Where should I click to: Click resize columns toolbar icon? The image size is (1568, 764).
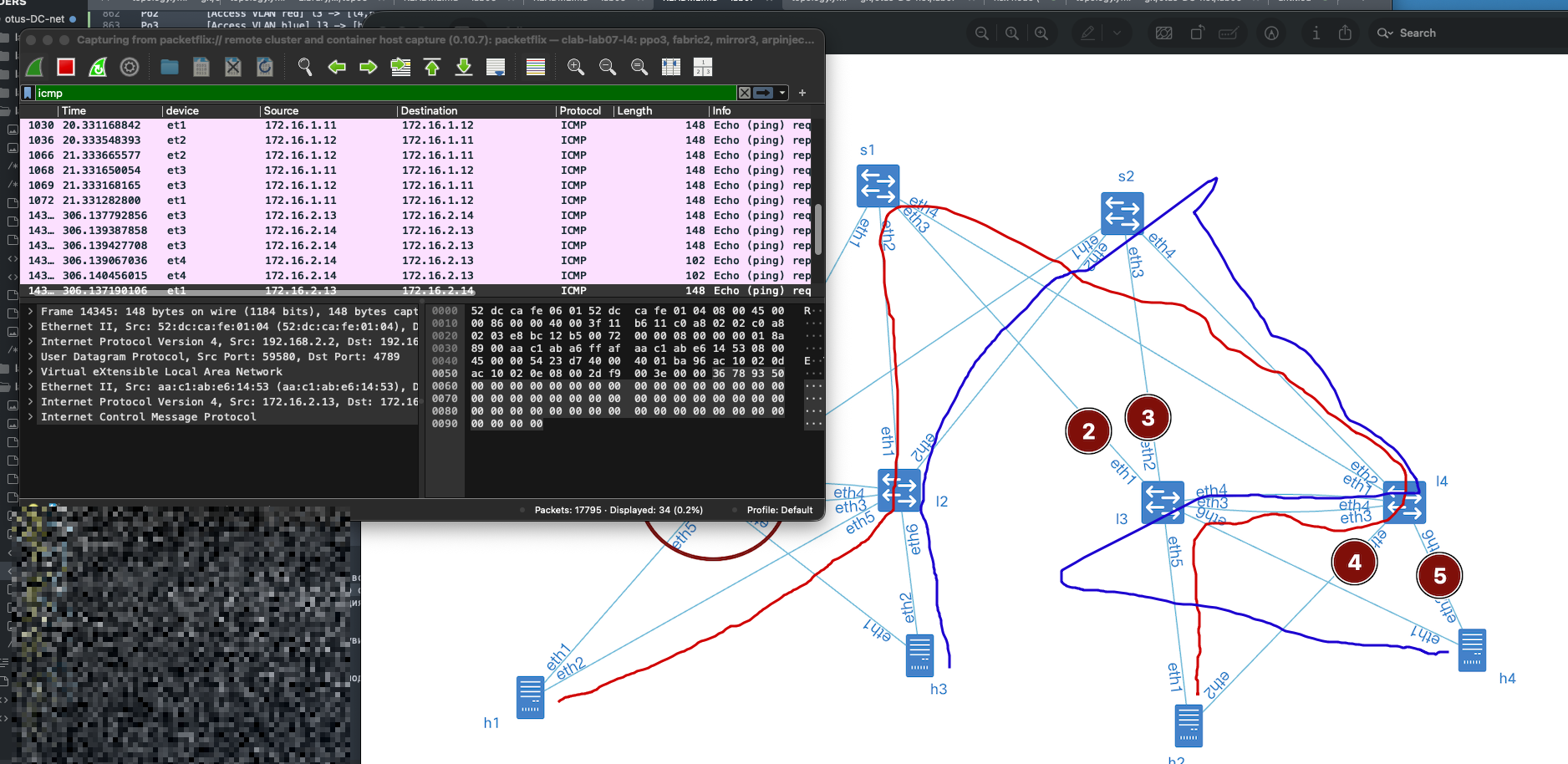point(671,67)
